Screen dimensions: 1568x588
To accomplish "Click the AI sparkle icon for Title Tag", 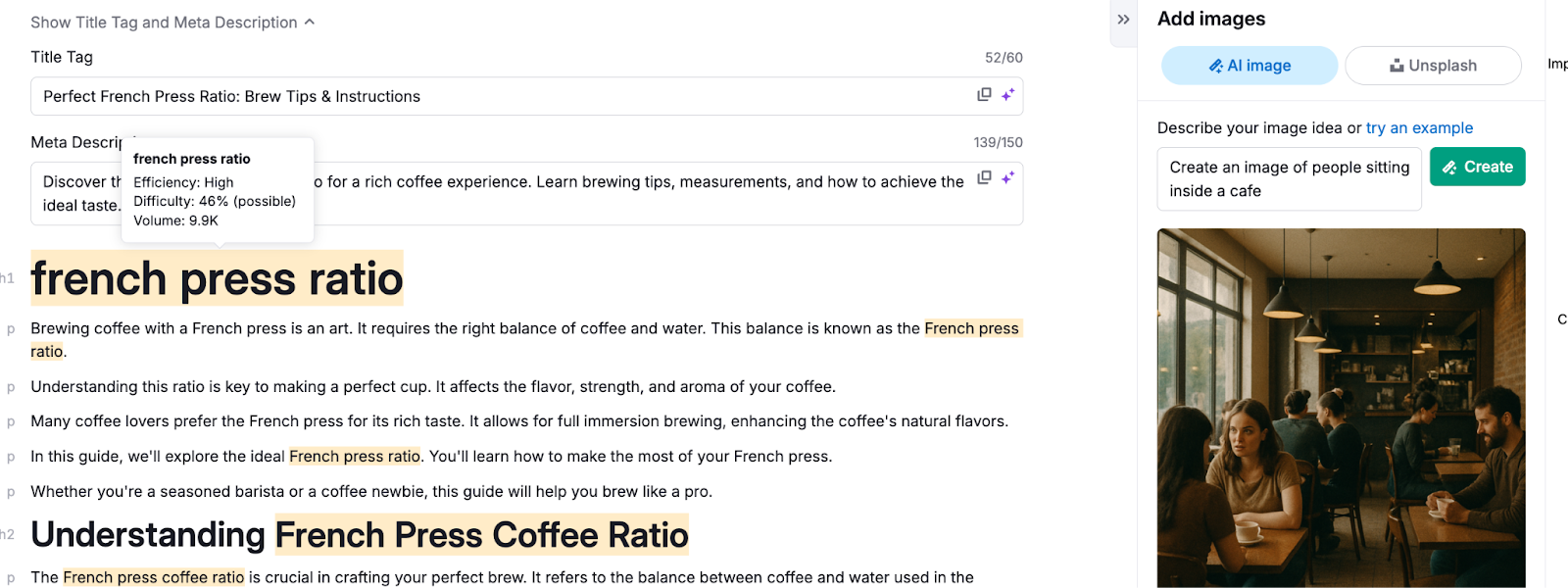I will [1007, 95].
